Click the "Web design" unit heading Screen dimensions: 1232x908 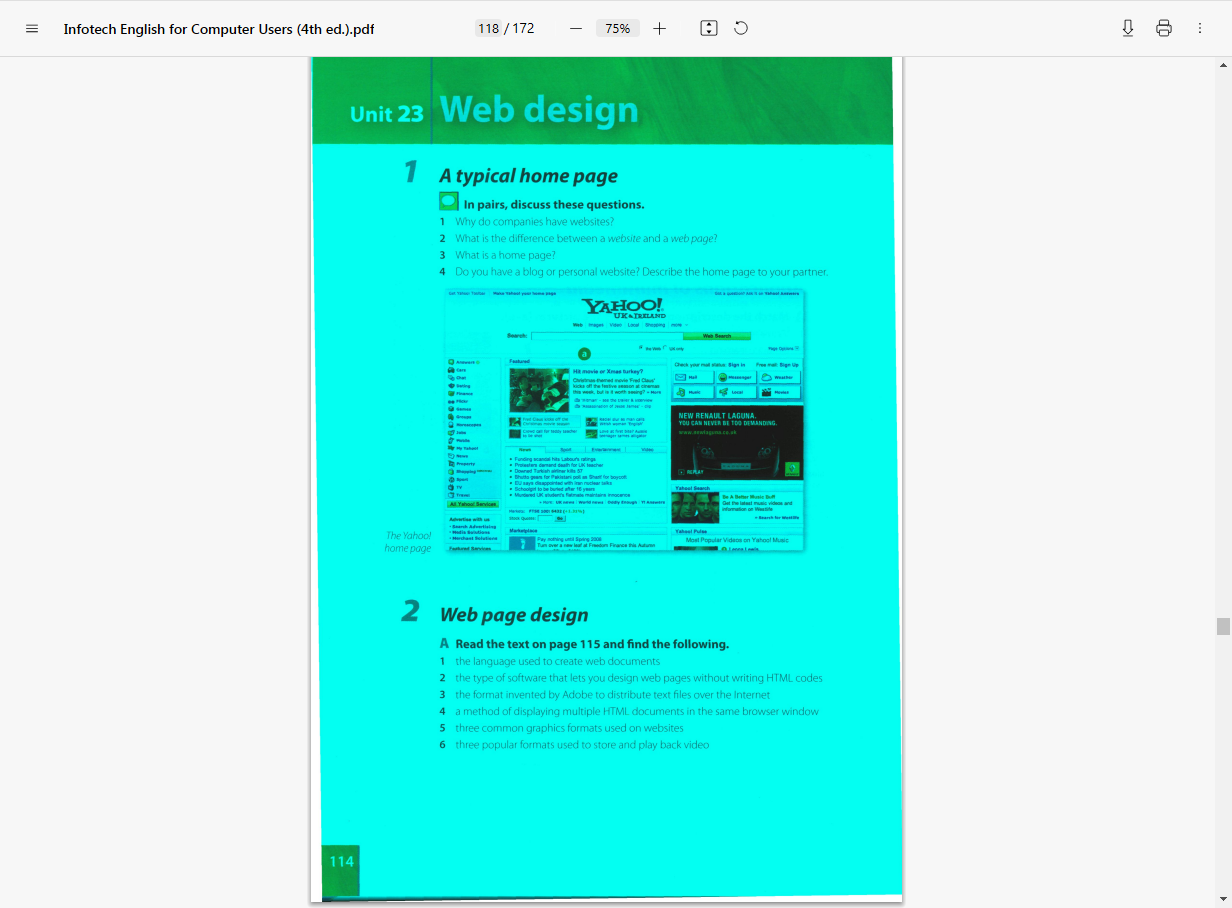coord(538,110)
